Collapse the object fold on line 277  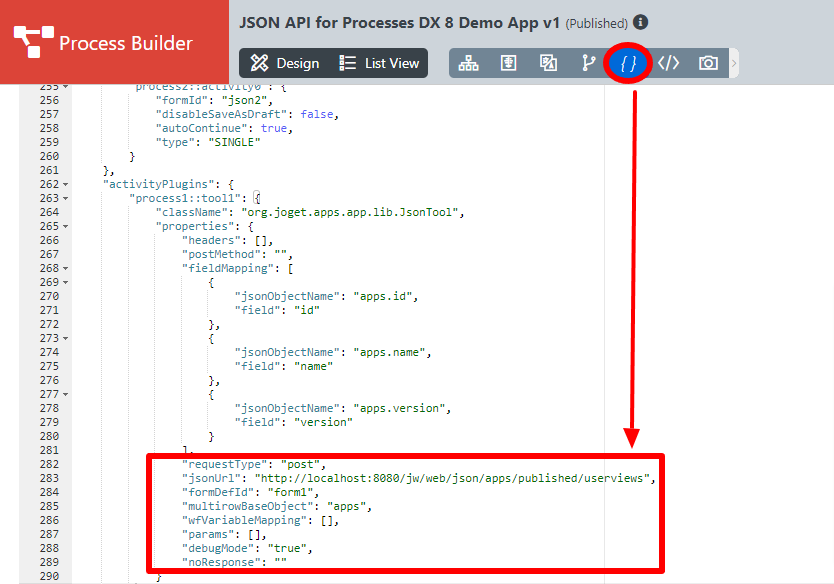pyautogui.click(x=65, y=395)
